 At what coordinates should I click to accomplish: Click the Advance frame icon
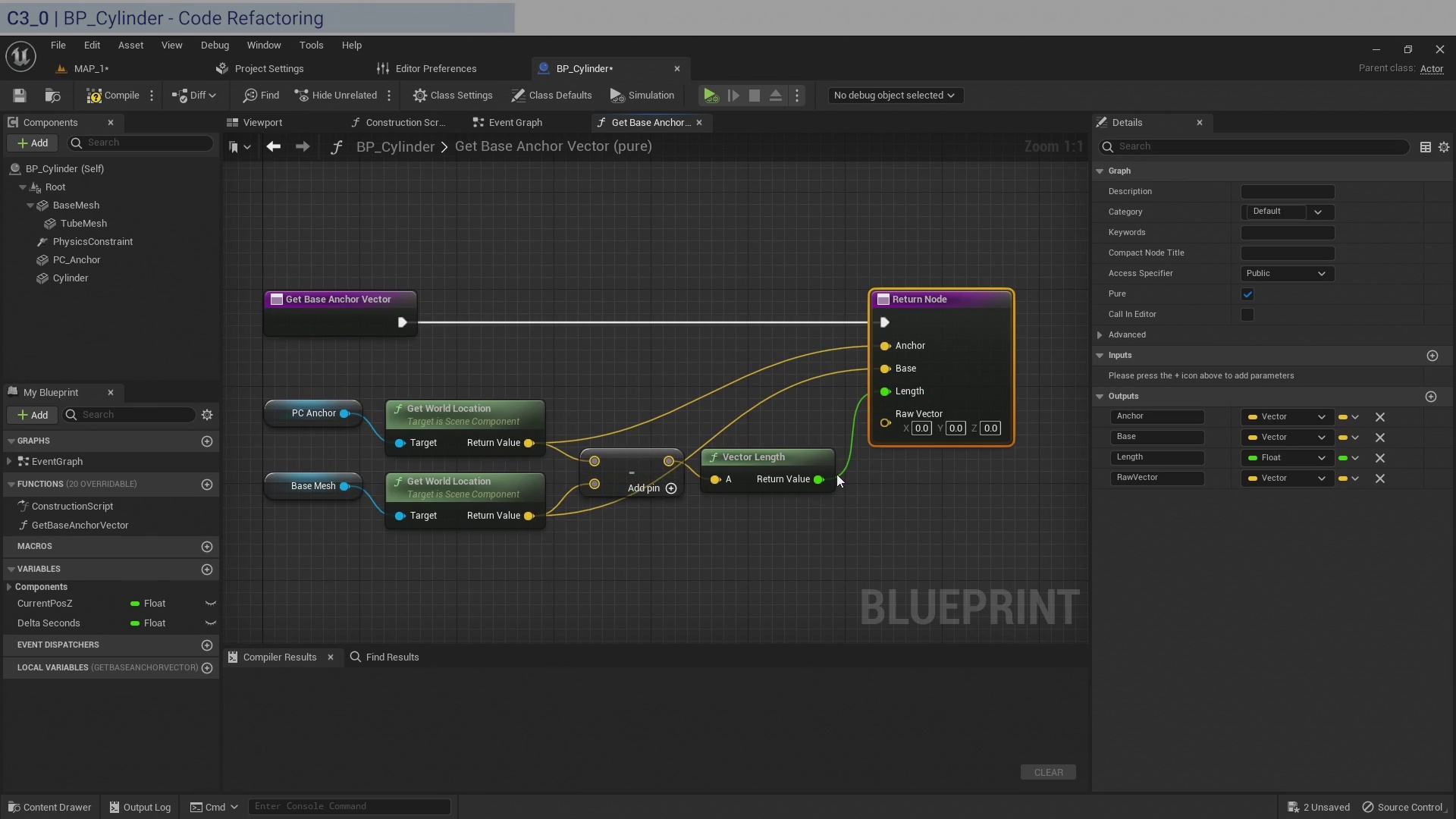733,96
